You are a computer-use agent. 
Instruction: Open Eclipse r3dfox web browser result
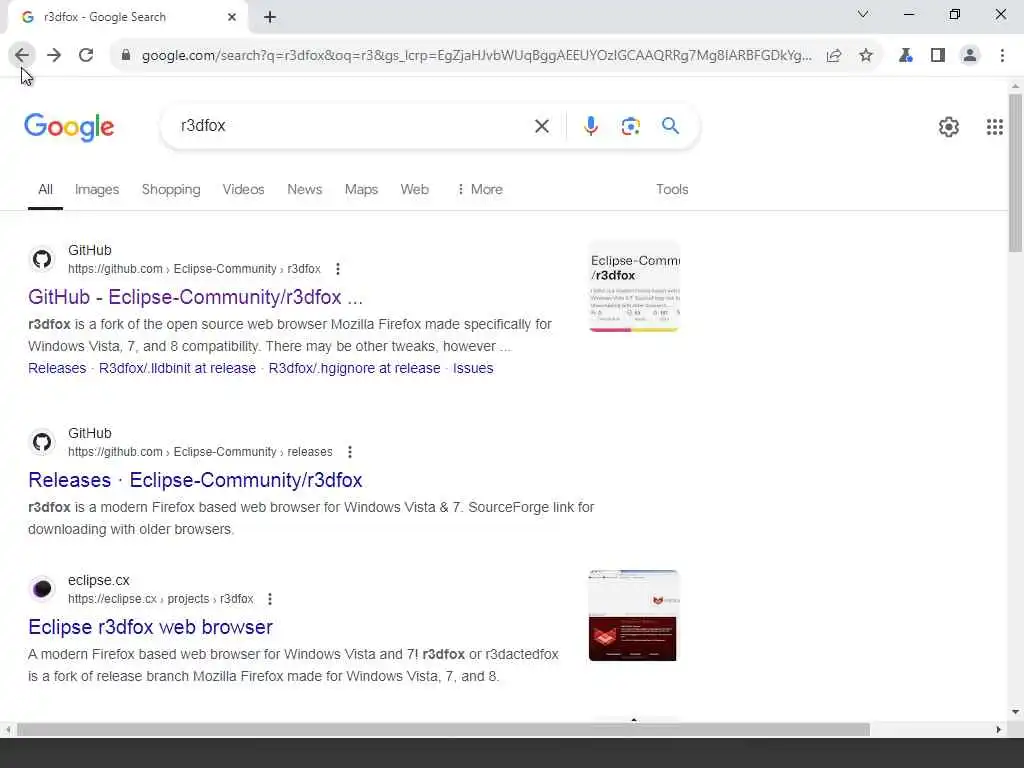[x=150, y=627]
